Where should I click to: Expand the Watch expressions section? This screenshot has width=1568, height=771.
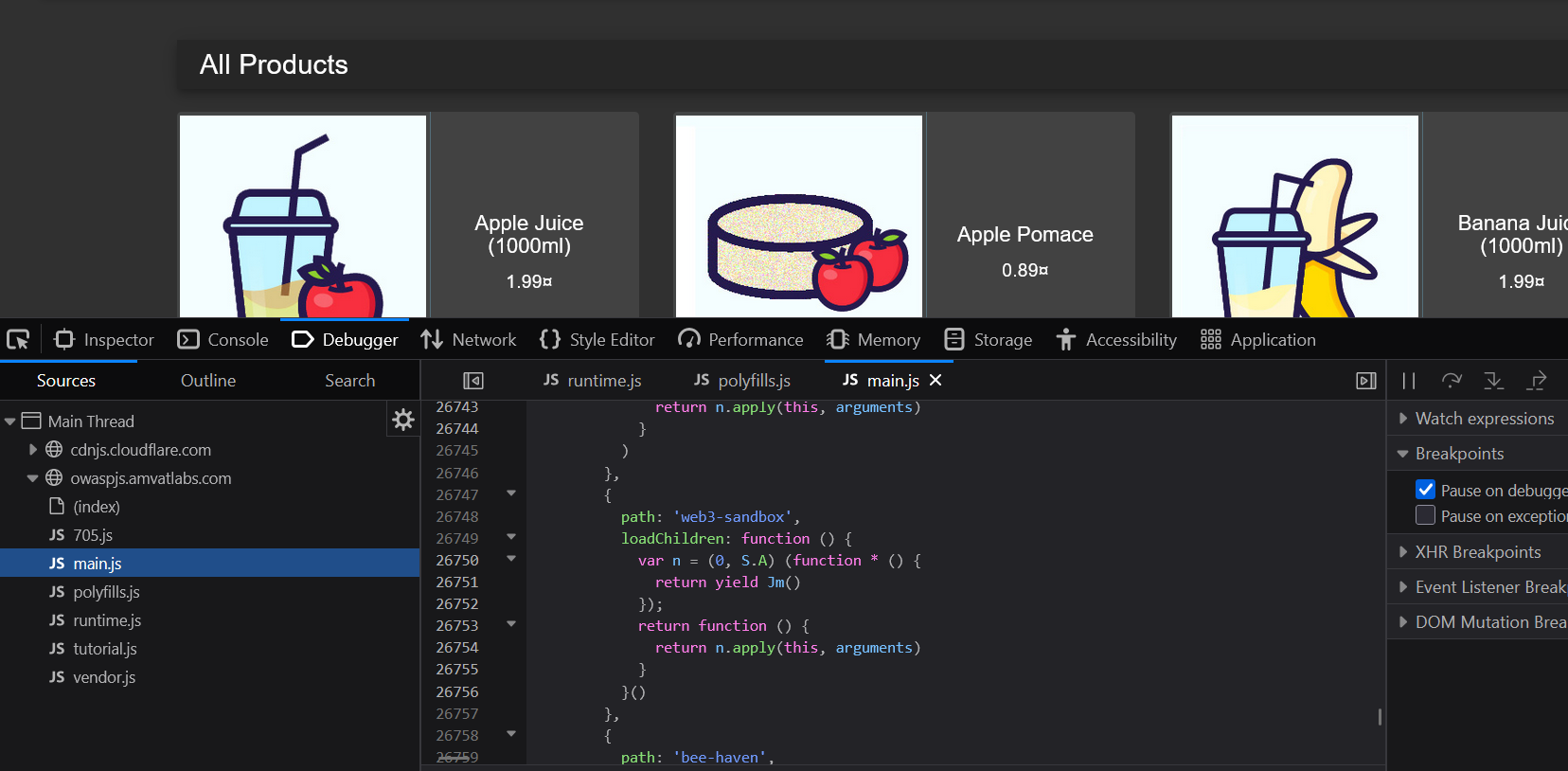pyautogui.click(x=1403, y=419)
